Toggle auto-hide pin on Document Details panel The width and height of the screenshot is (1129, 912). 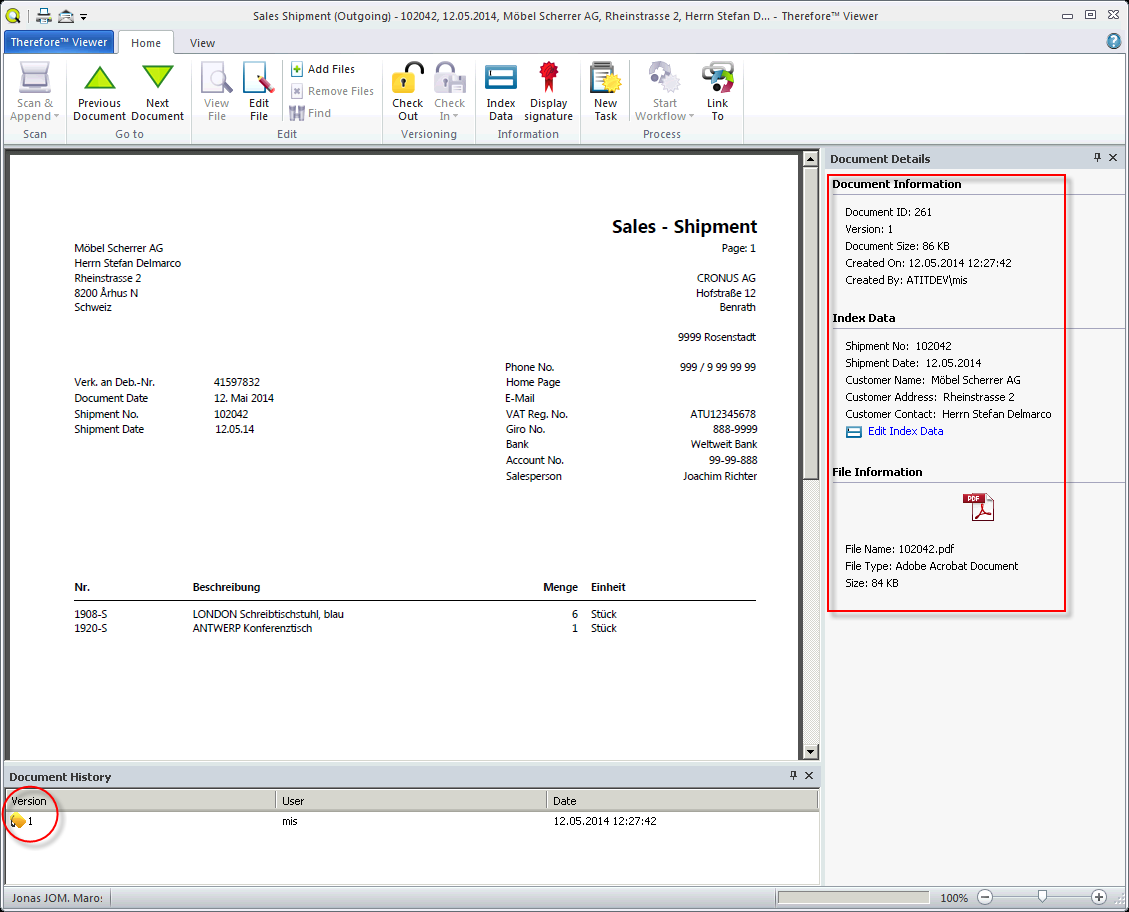(x=1096, y=158)
